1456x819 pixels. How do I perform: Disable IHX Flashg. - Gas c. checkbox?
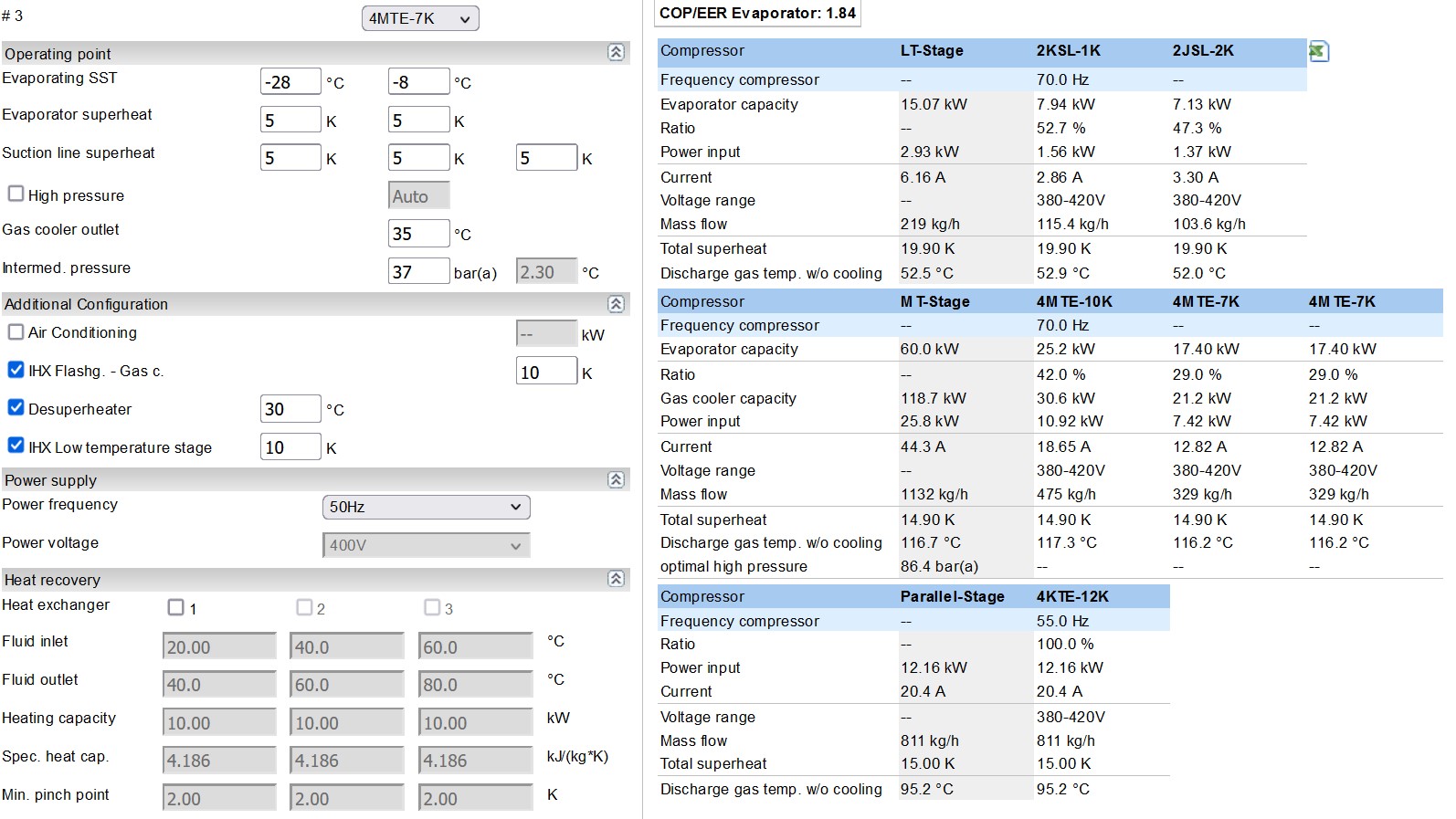click(x=16, y=370)
